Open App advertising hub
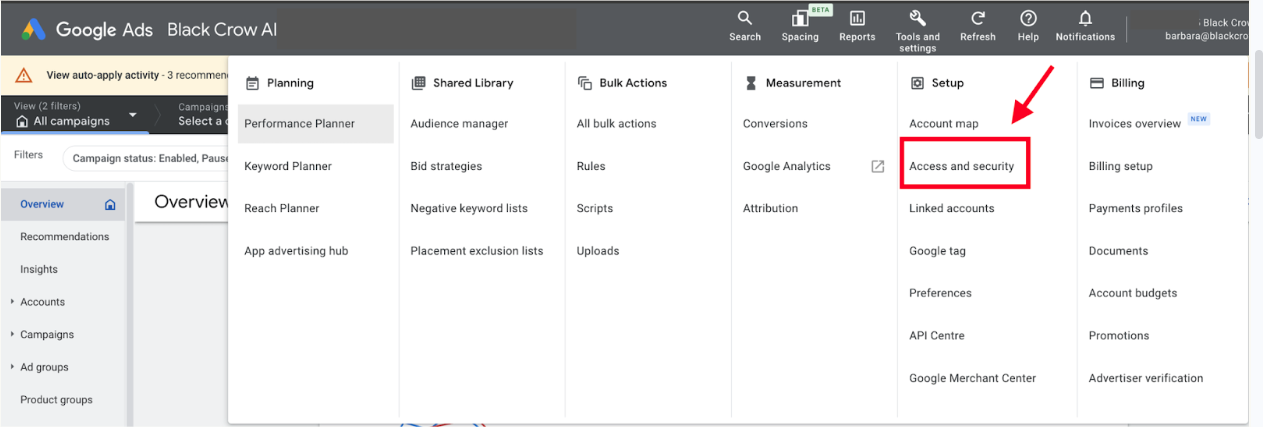Screen dimensions: 1263x427 pos(296,251)
